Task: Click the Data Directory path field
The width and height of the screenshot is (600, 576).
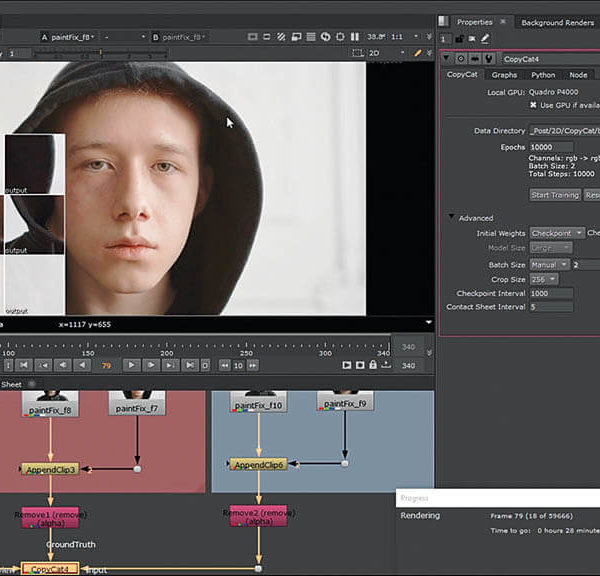Action: pyautogui.click(x=564, y=131)
